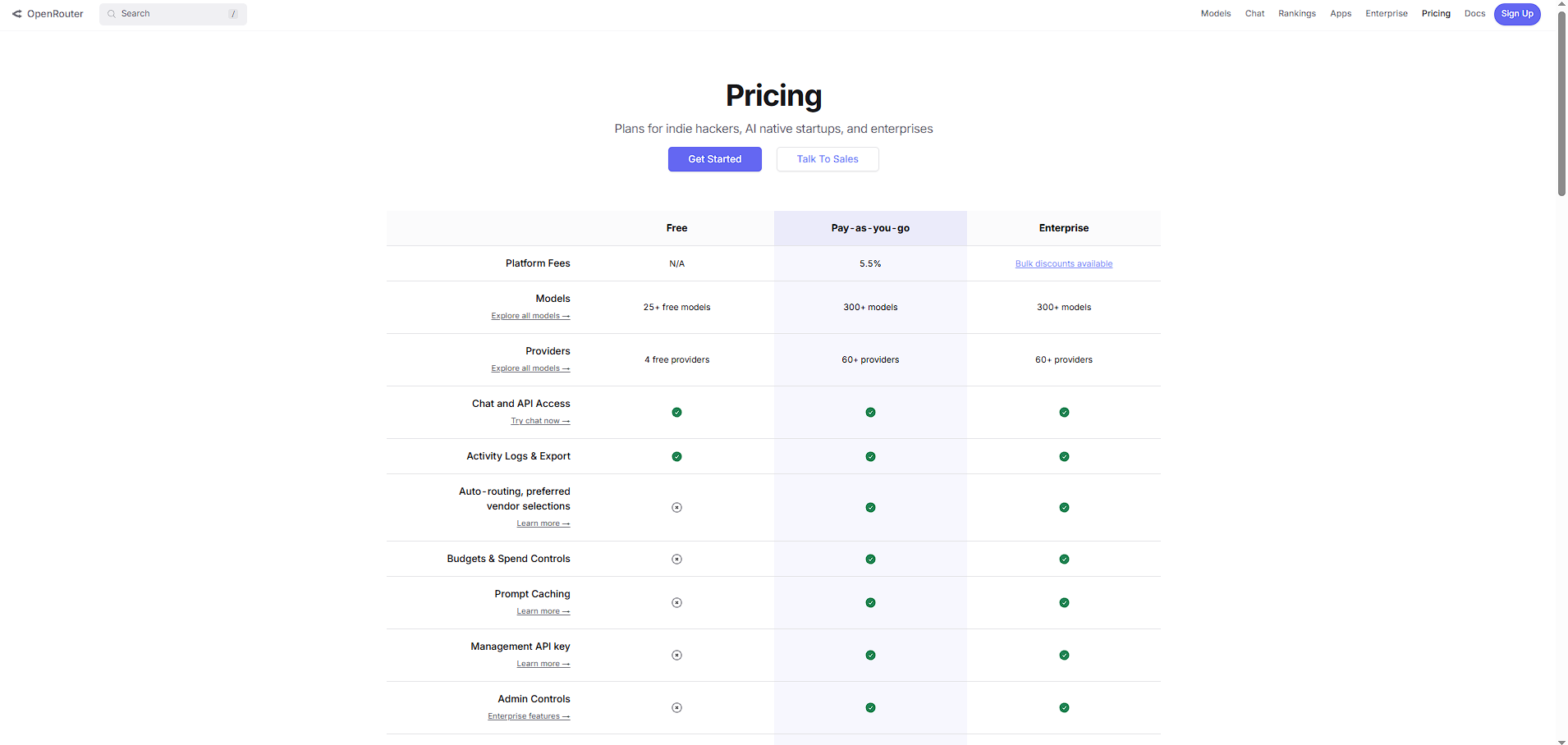This screenshot has height=745, width=1568.
Task: Open the Bulk discounts available link
Action: tap(1063, 263)
